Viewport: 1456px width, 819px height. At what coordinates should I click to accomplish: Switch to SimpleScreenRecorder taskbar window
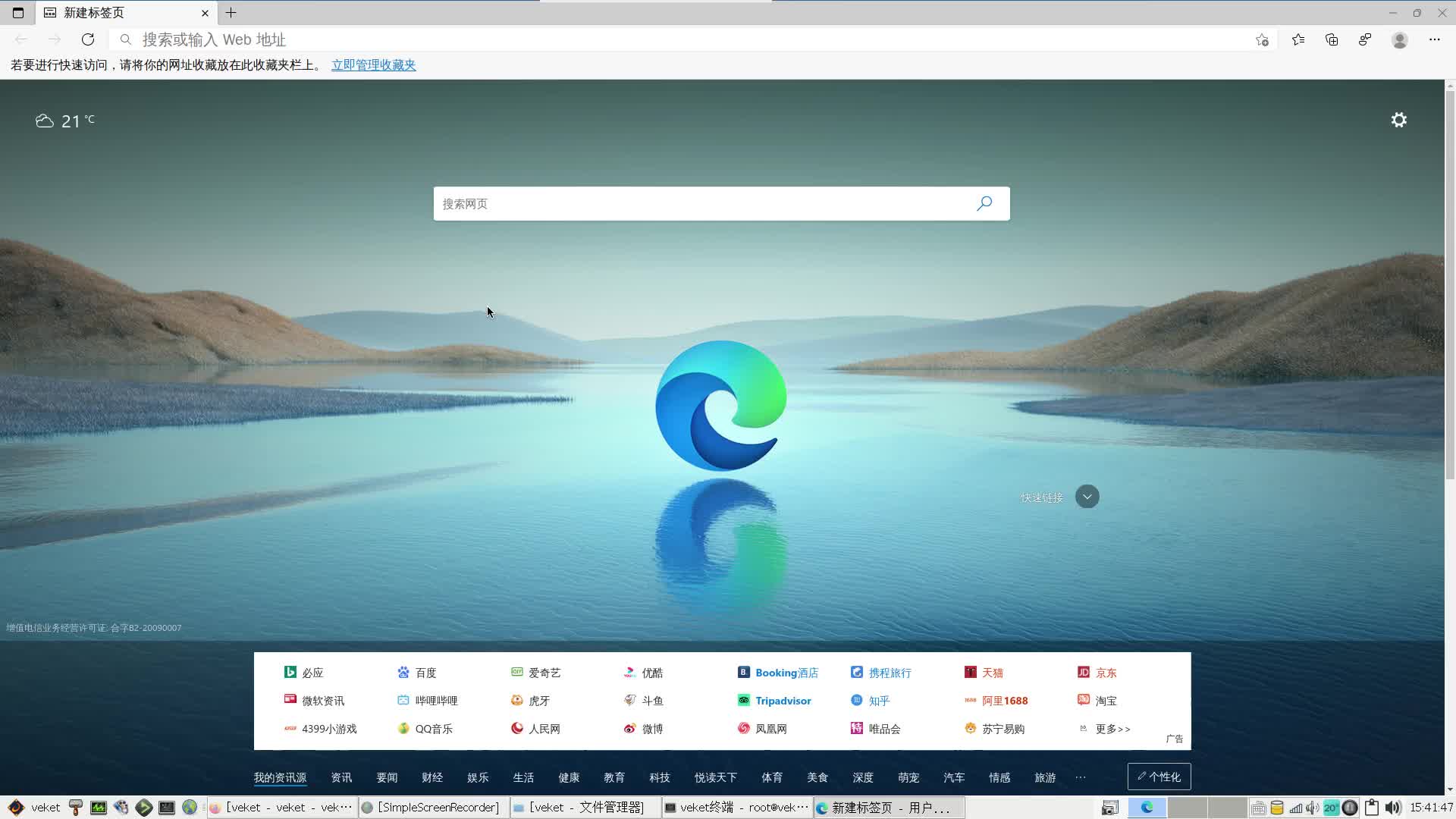[434, 808]
